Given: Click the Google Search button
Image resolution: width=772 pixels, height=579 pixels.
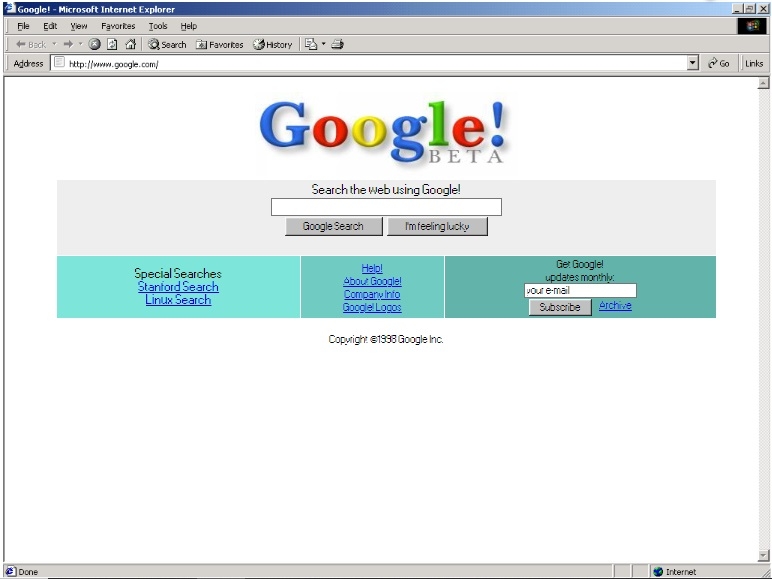Looking at the screenshot, I should (333, 226).
